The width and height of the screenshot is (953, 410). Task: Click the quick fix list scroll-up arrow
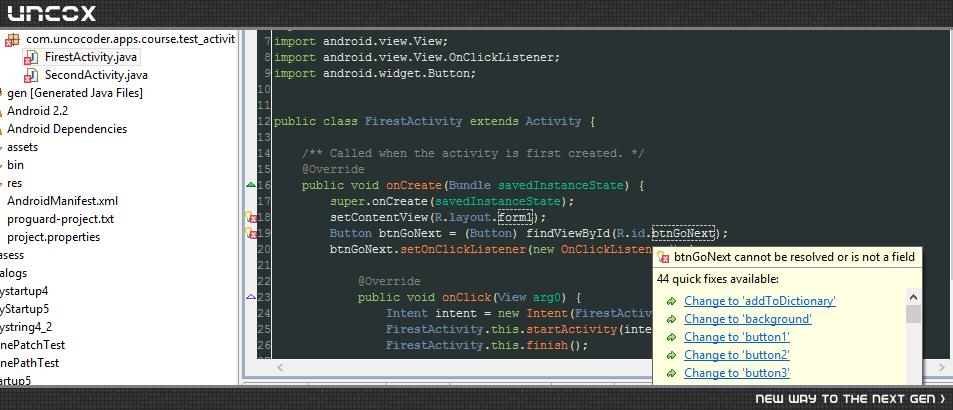click(913, 296)
